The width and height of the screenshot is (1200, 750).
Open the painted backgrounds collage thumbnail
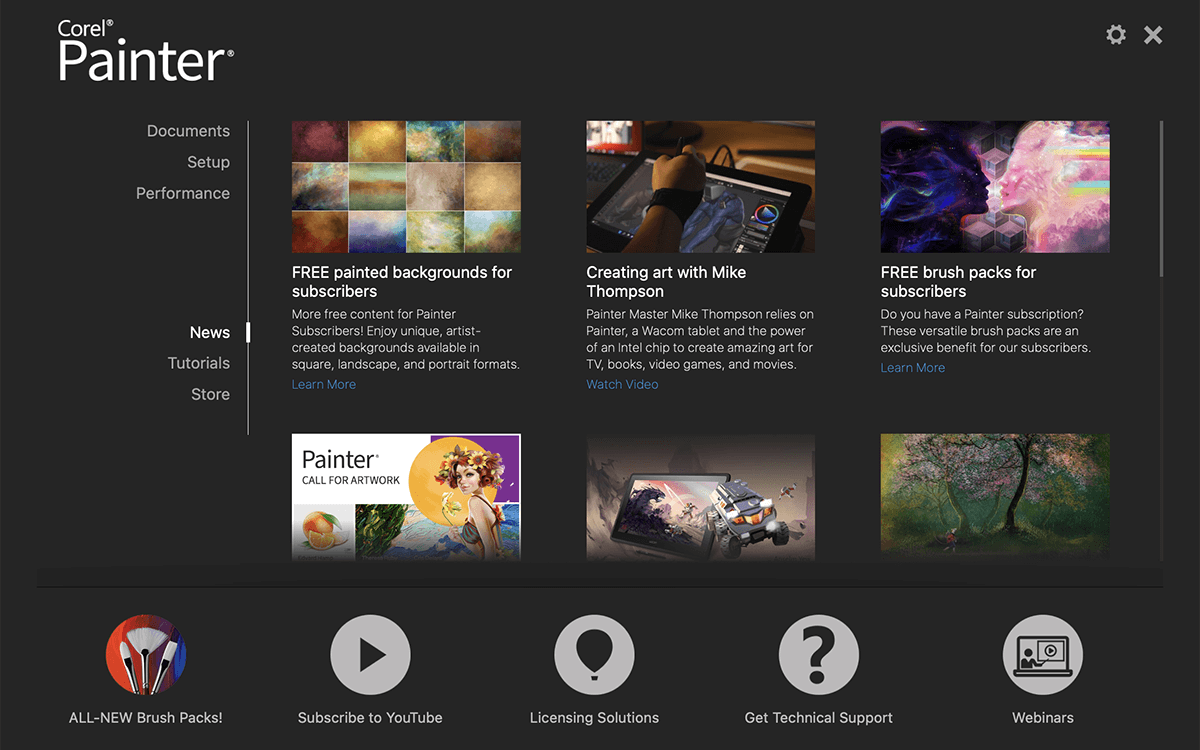tap(406, 187)
